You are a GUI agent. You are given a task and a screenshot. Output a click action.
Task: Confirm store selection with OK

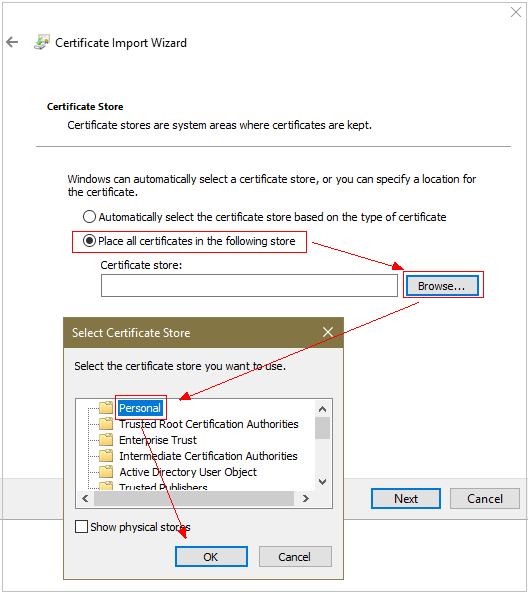(x=211, y=557)
